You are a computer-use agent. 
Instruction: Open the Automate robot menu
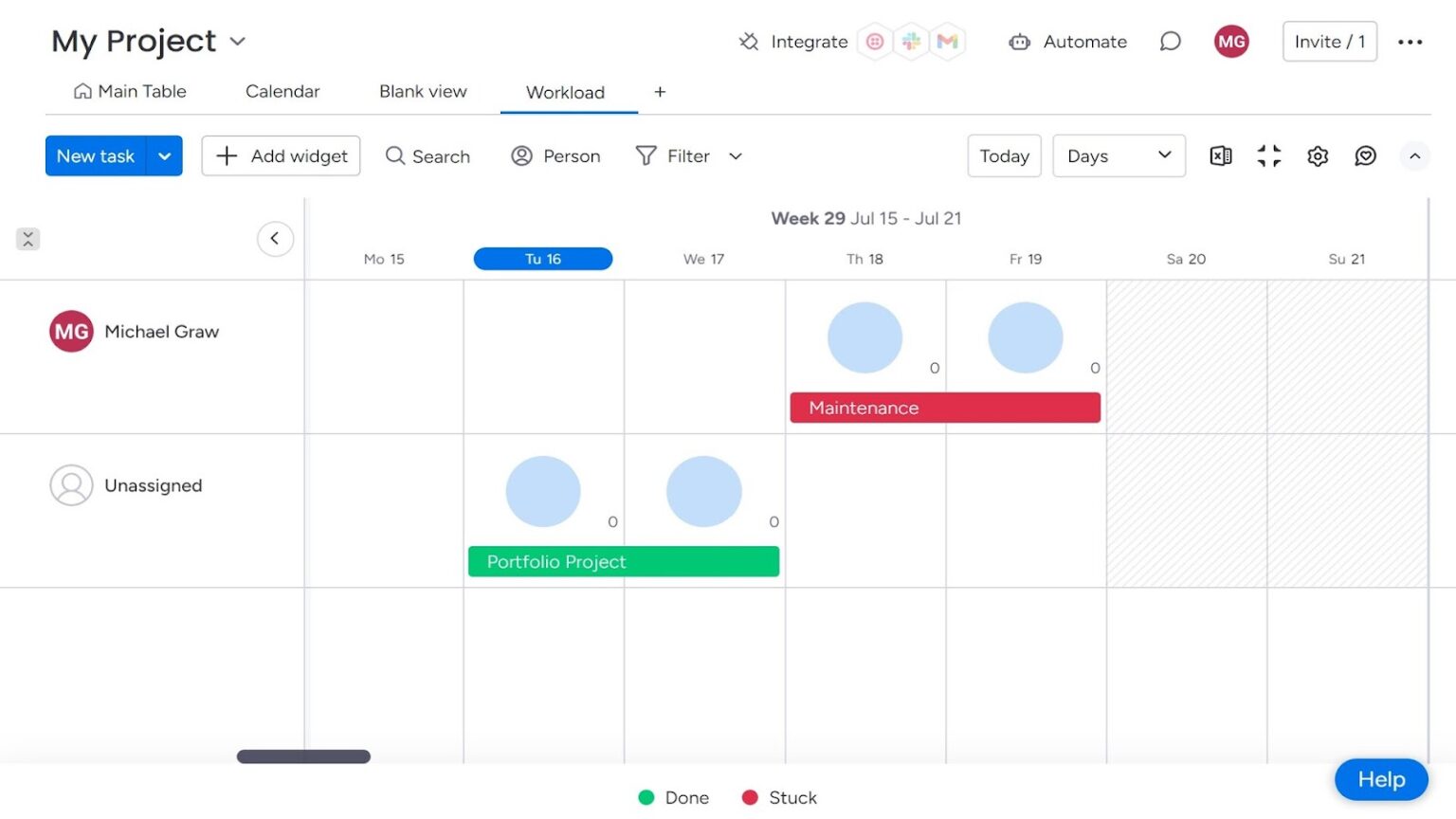tap(1066, 42)
